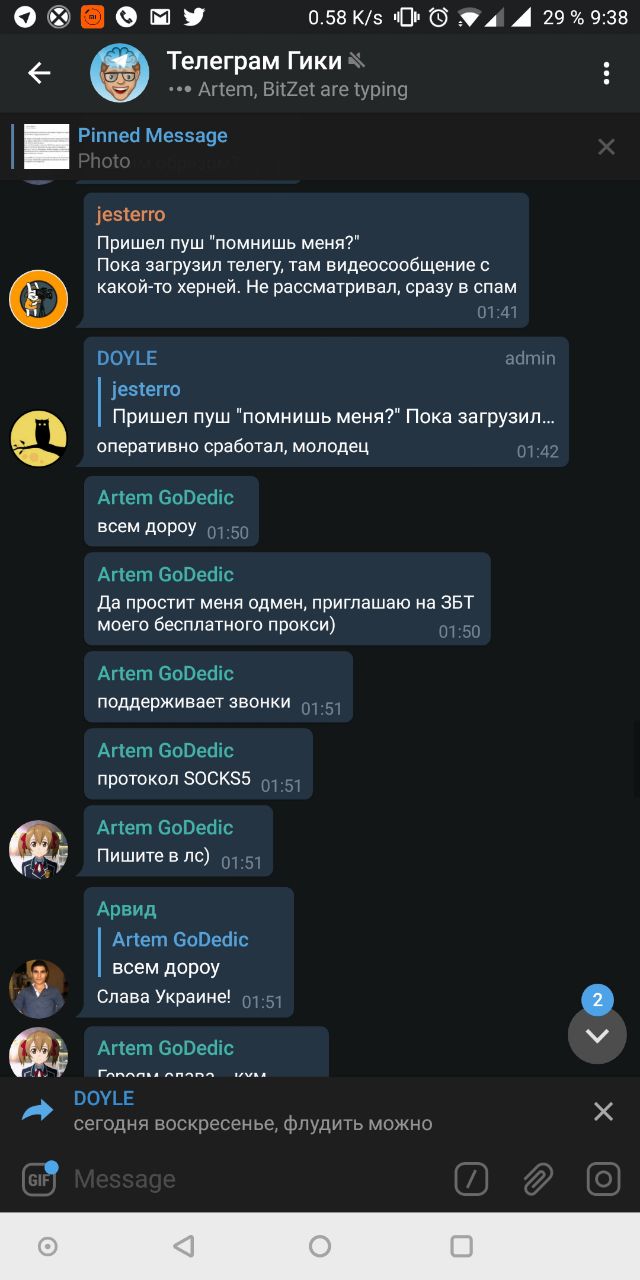This screenshot has width=640, height=1280.
Task: Tap the Android home navigation button
Action: pyautogui.click(x=320, y=1246)
